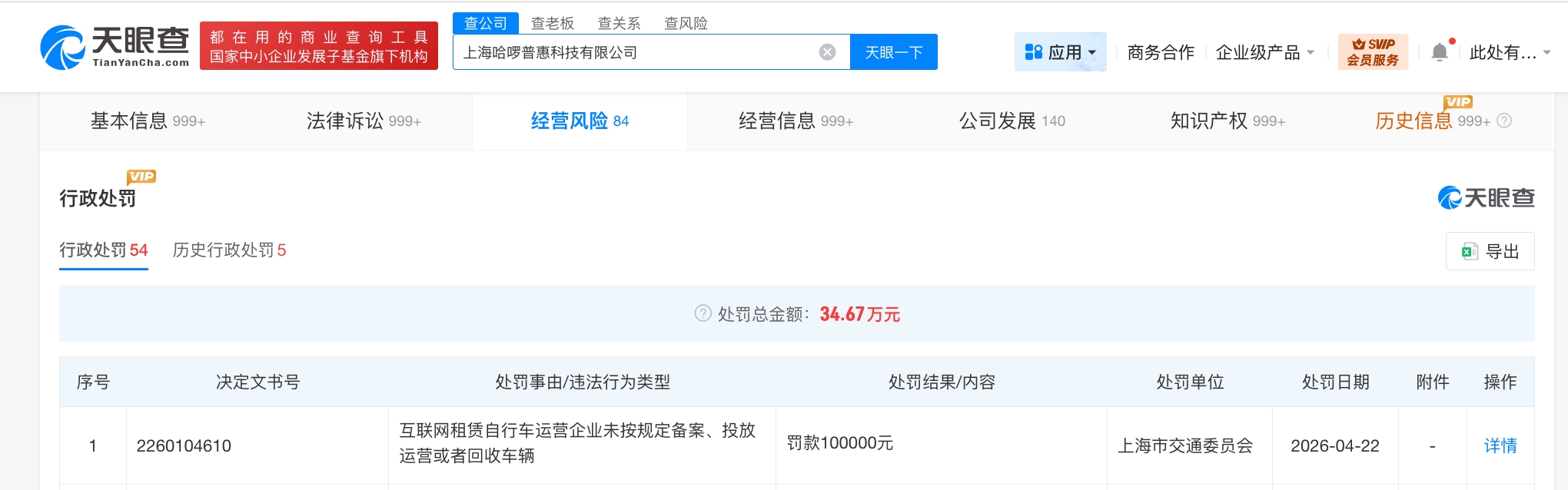Open the 法律诉讼 tab
The height and width of the screenshot is (490, 1568).
pos(364,121)
